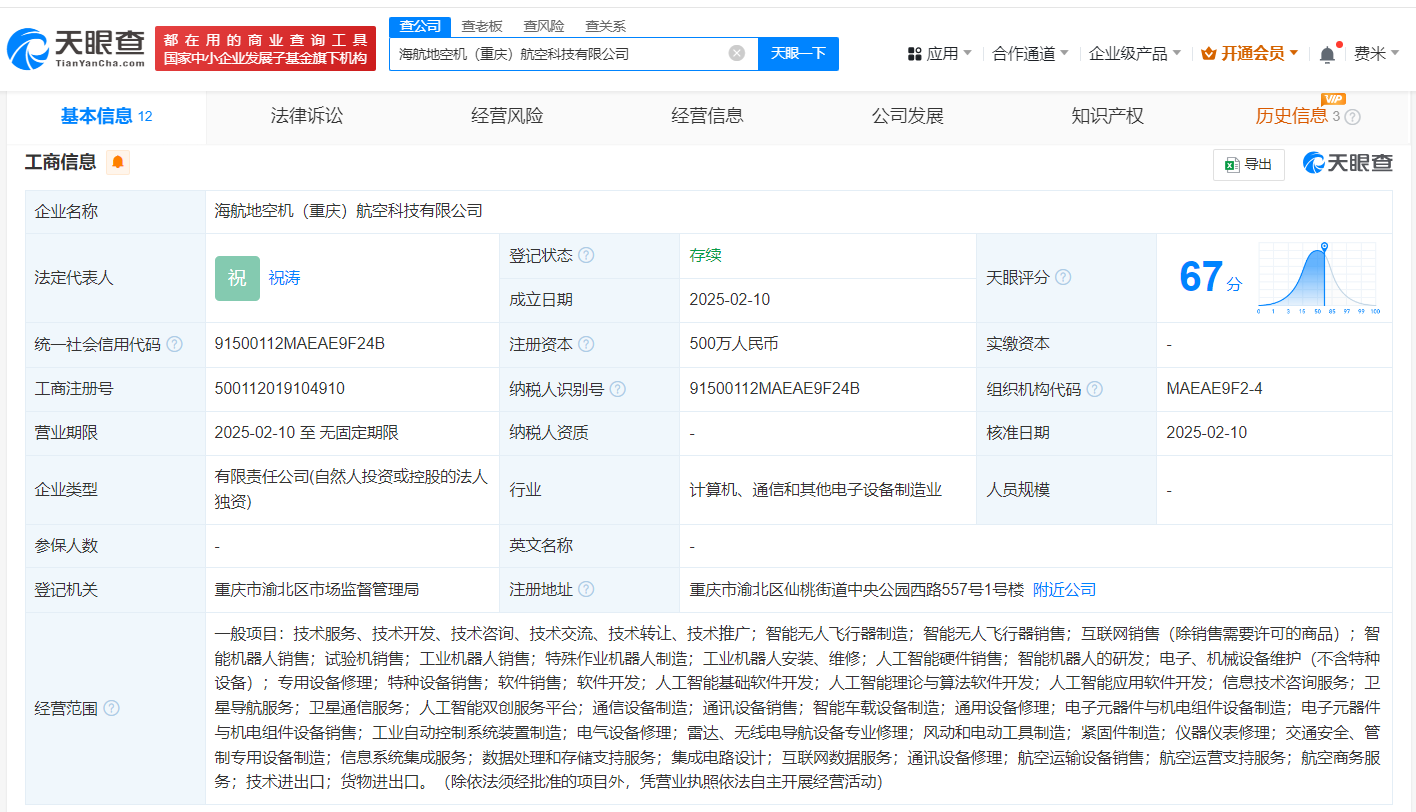Click the company name 海航地空机 cell value

[348, 211]
